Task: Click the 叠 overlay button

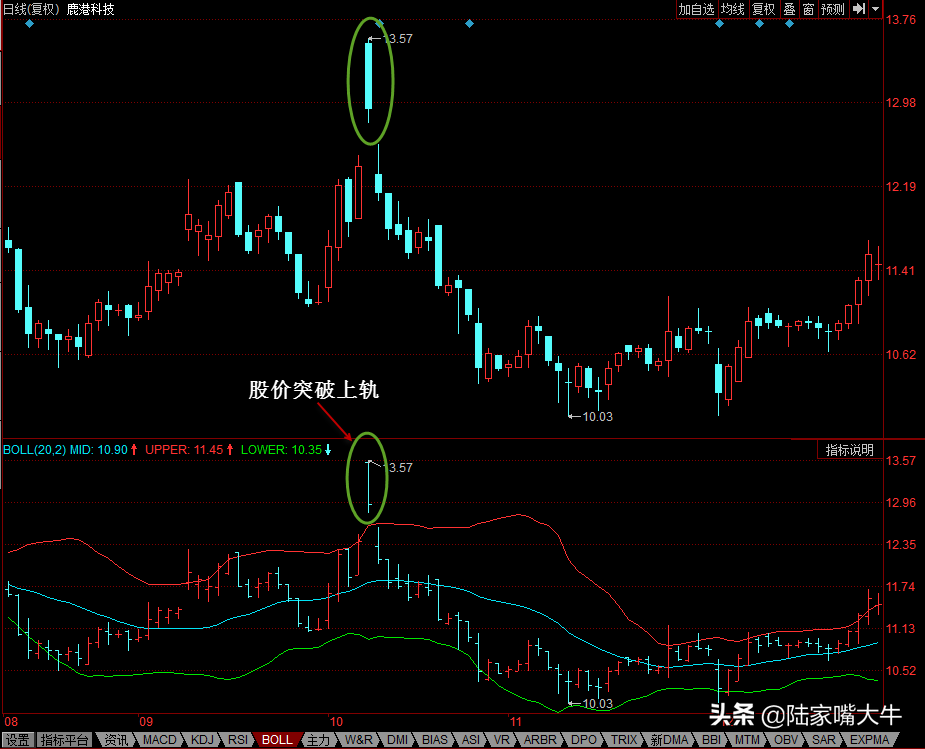Action: point(789,9)
